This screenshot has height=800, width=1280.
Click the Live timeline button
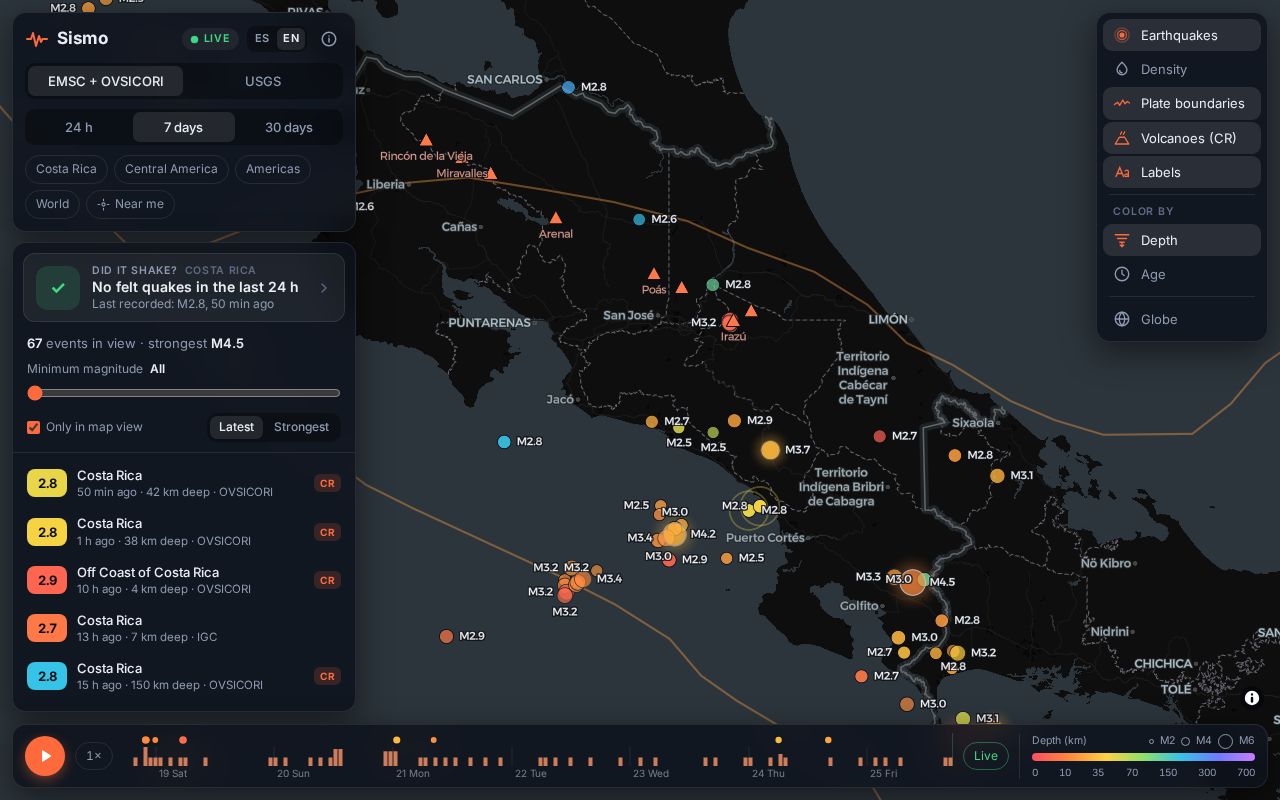pos(986,756)
